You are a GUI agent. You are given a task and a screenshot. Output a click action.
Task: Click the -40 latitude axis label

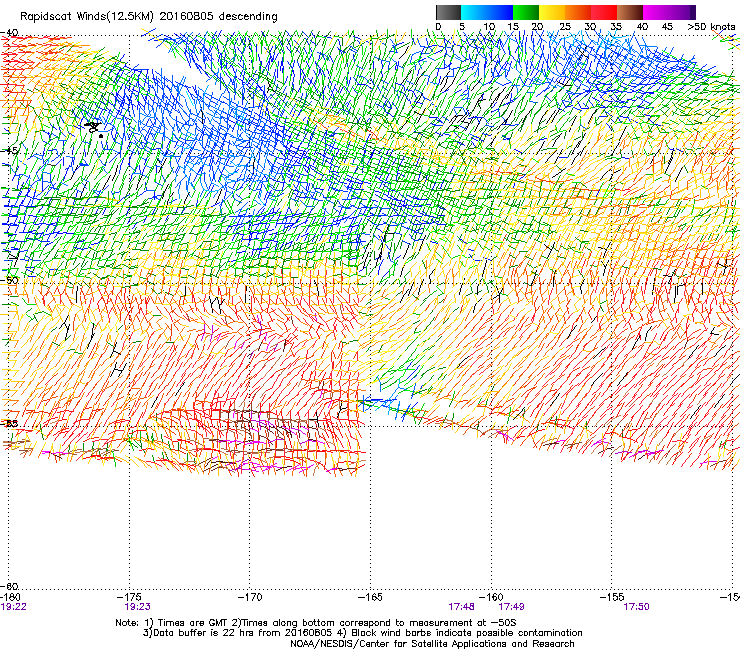coord(9,33)
